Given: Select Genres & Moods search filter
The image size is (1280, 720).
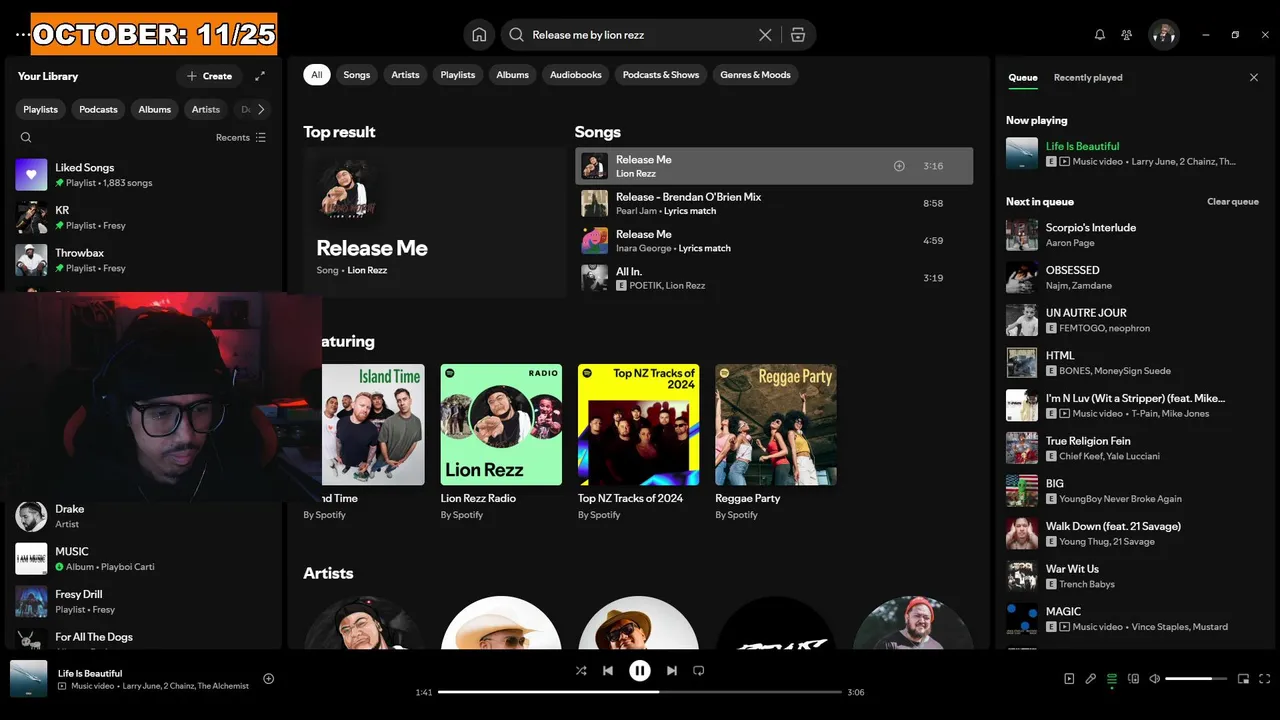Looking at the screenshot, I should click(756, 75).
